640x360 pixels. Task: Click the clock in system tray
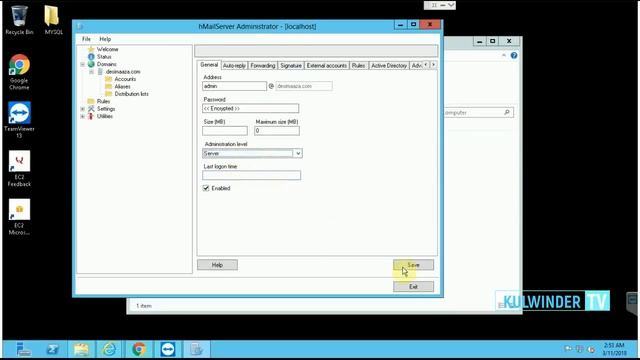[615, 349]
